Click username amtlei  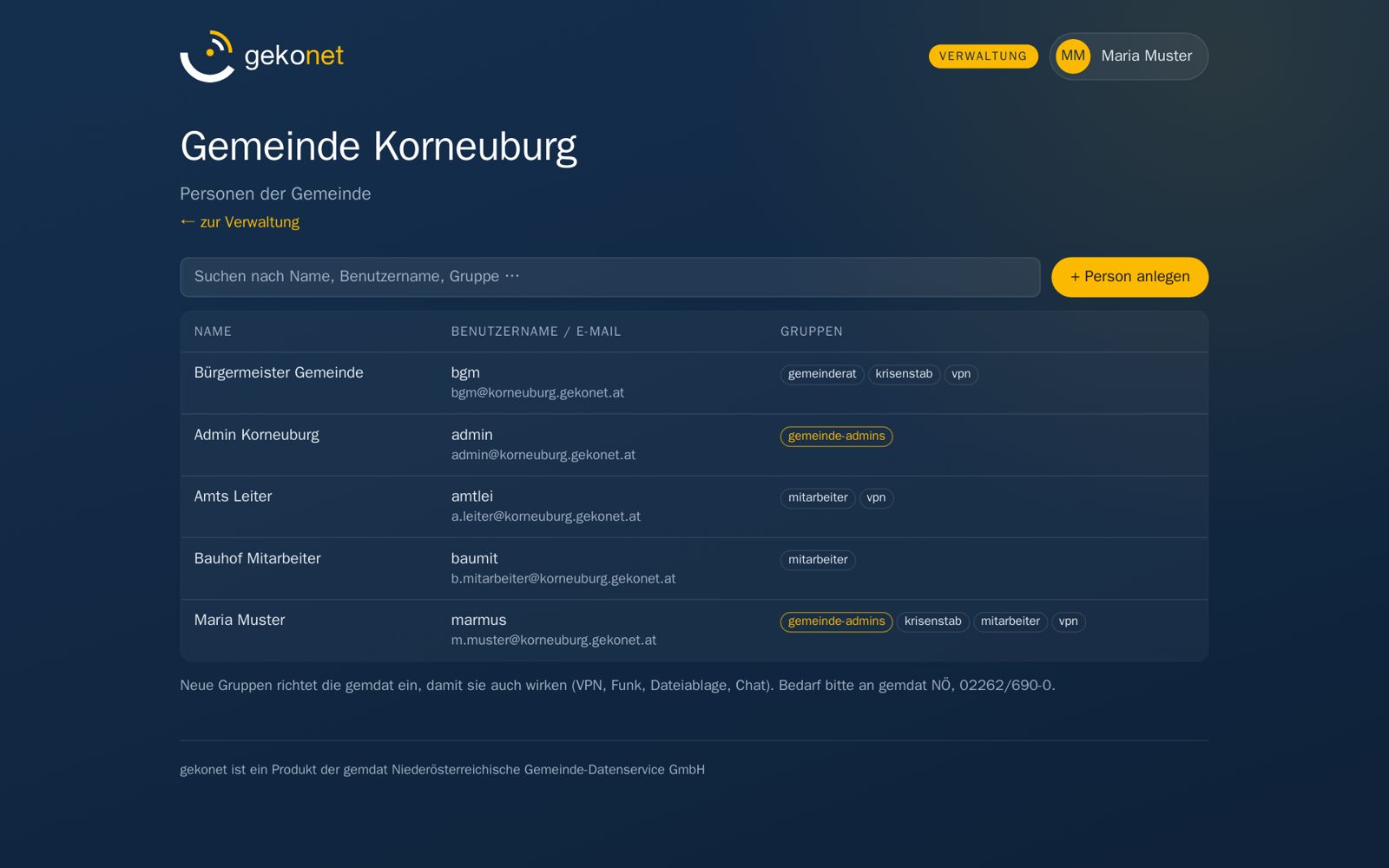coord(471,496)
